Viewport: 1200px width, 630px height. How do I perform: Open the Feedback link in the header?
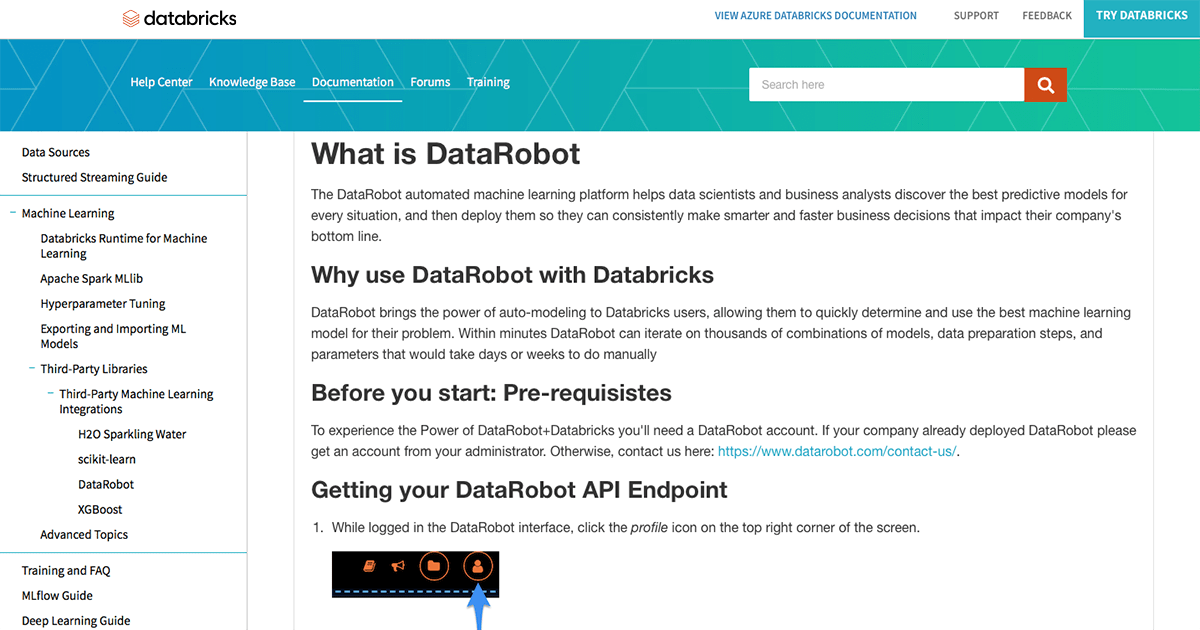click(x=1046, y=16)
